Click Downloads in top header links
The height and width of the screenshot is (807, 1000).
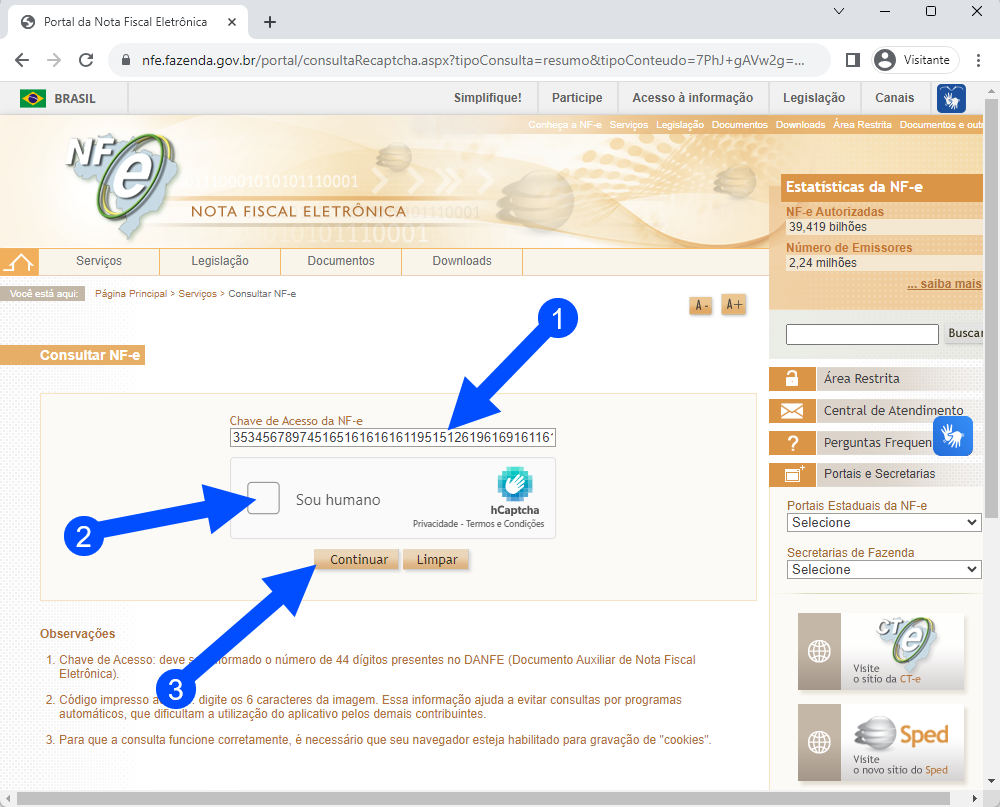point(800,125)
